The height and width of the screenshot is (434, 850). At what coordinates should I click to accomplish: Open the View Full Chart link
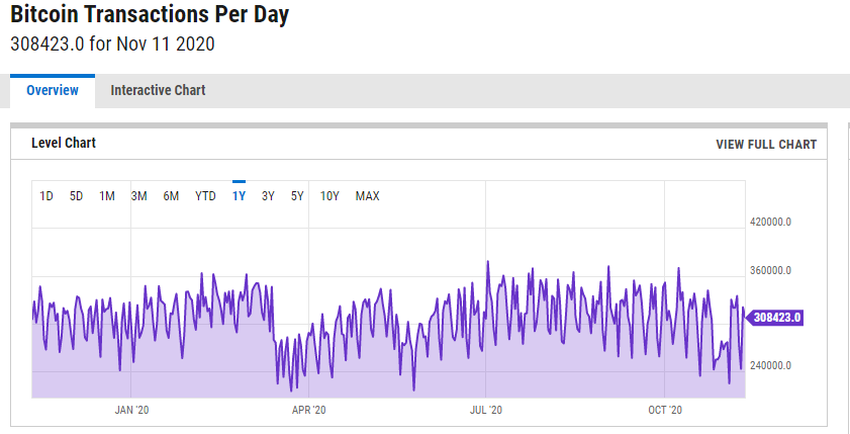click(x=766, y=145)
